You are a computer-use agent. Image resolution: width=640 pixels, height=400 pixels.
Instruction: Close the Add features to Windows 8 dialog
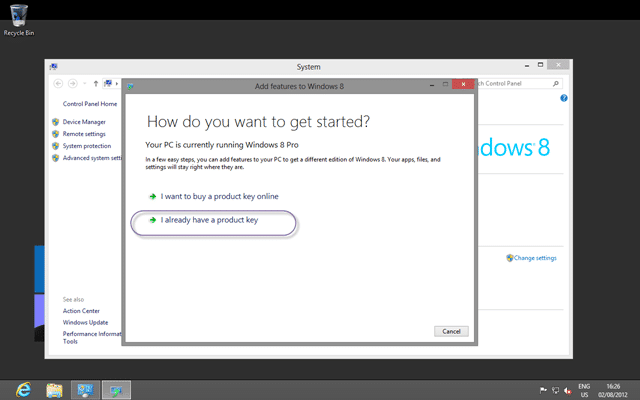click(463, 84)
